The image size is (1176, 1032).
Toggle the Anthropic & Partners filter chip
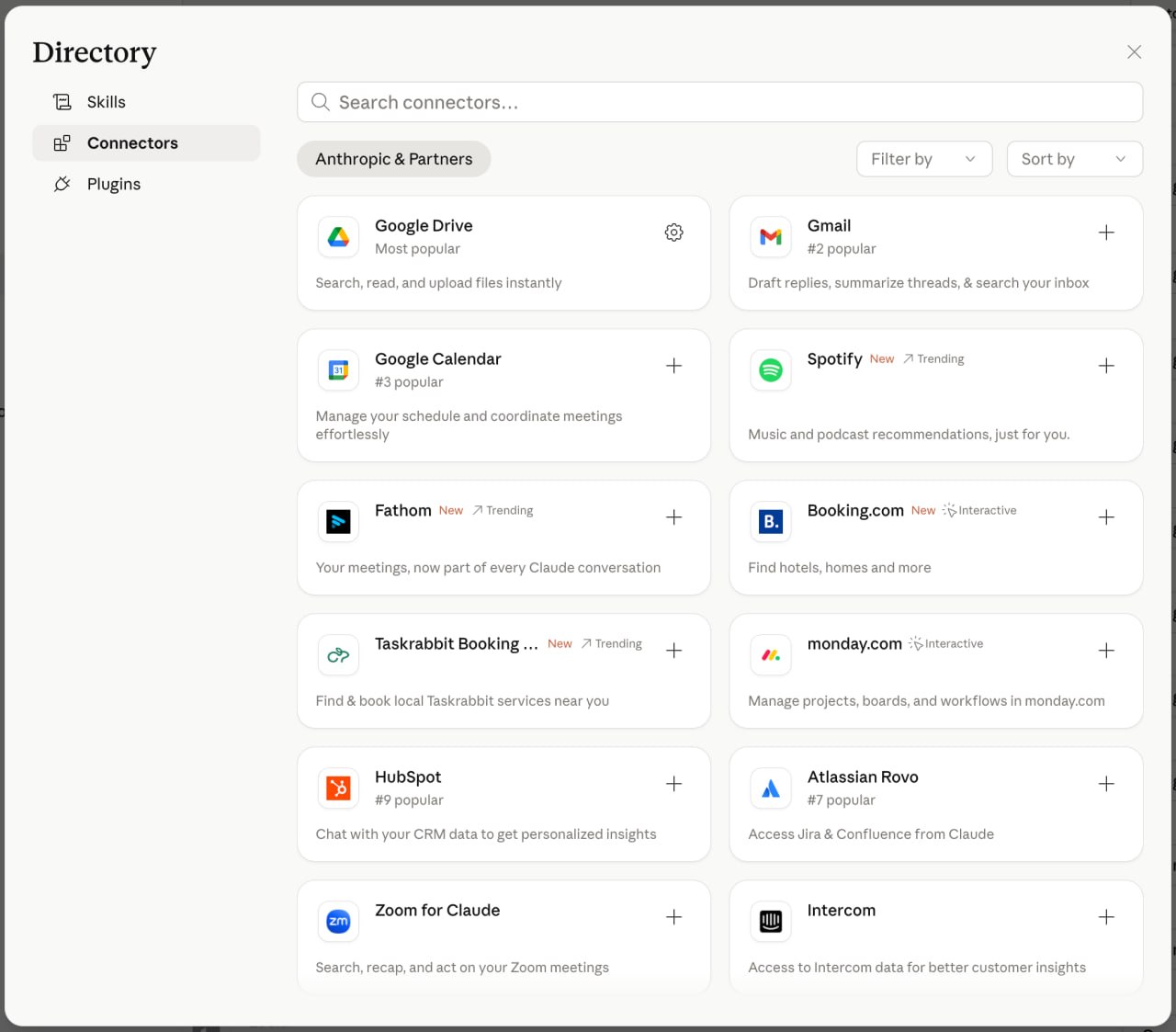point(393,159)
